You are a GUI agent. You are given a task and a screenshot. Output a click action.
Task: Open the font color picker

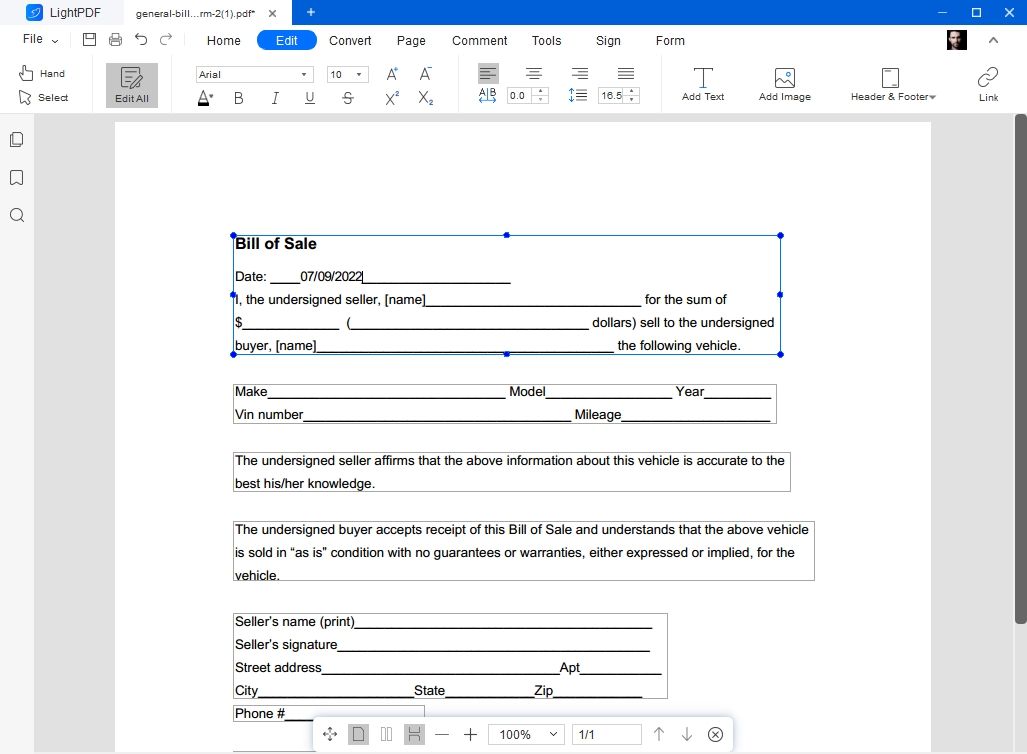[x=205, y=98]
